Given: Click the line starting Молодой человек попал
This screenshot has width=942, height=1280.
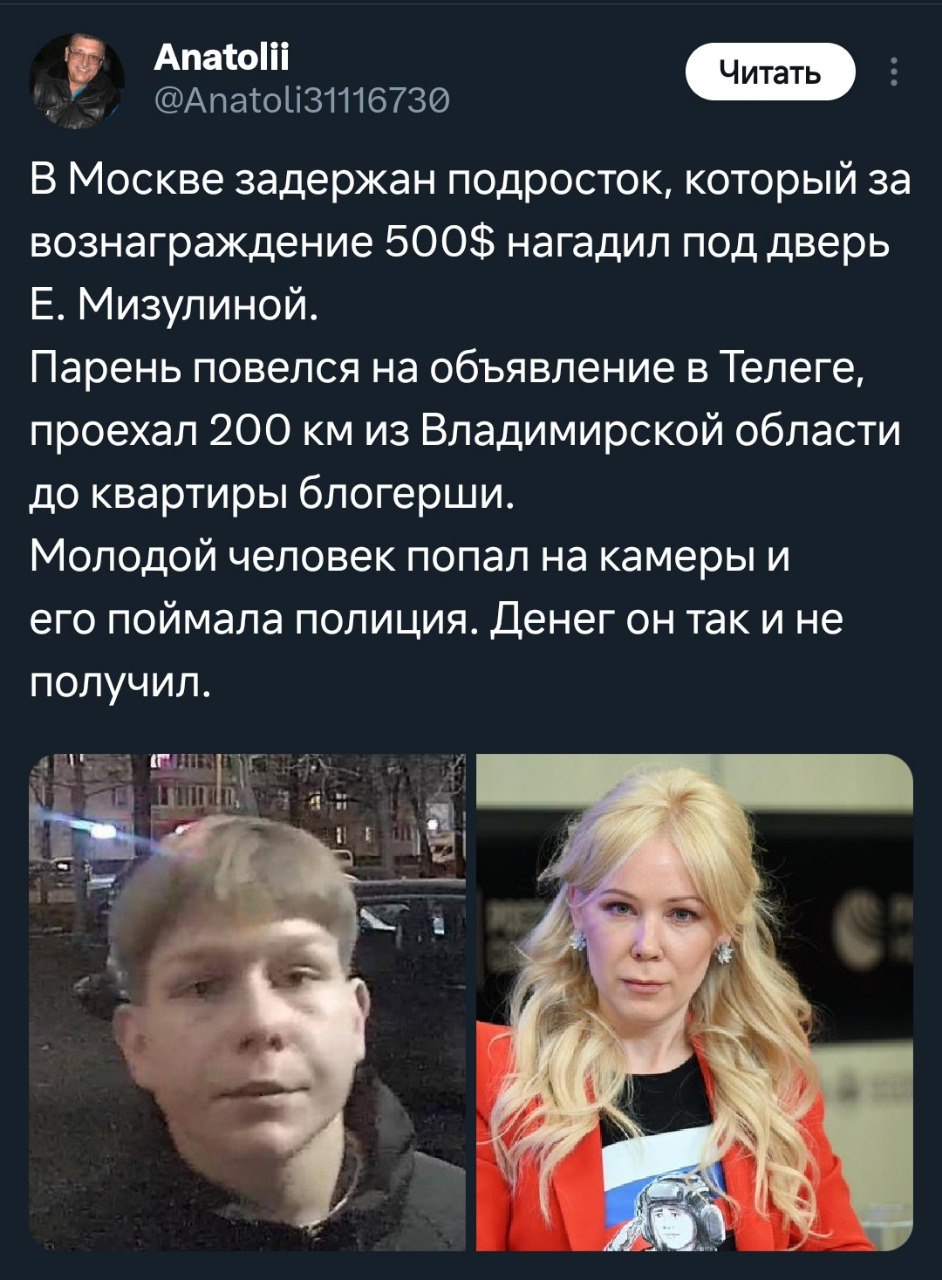Looking at the screenshot, I should [x=410, y=557].
